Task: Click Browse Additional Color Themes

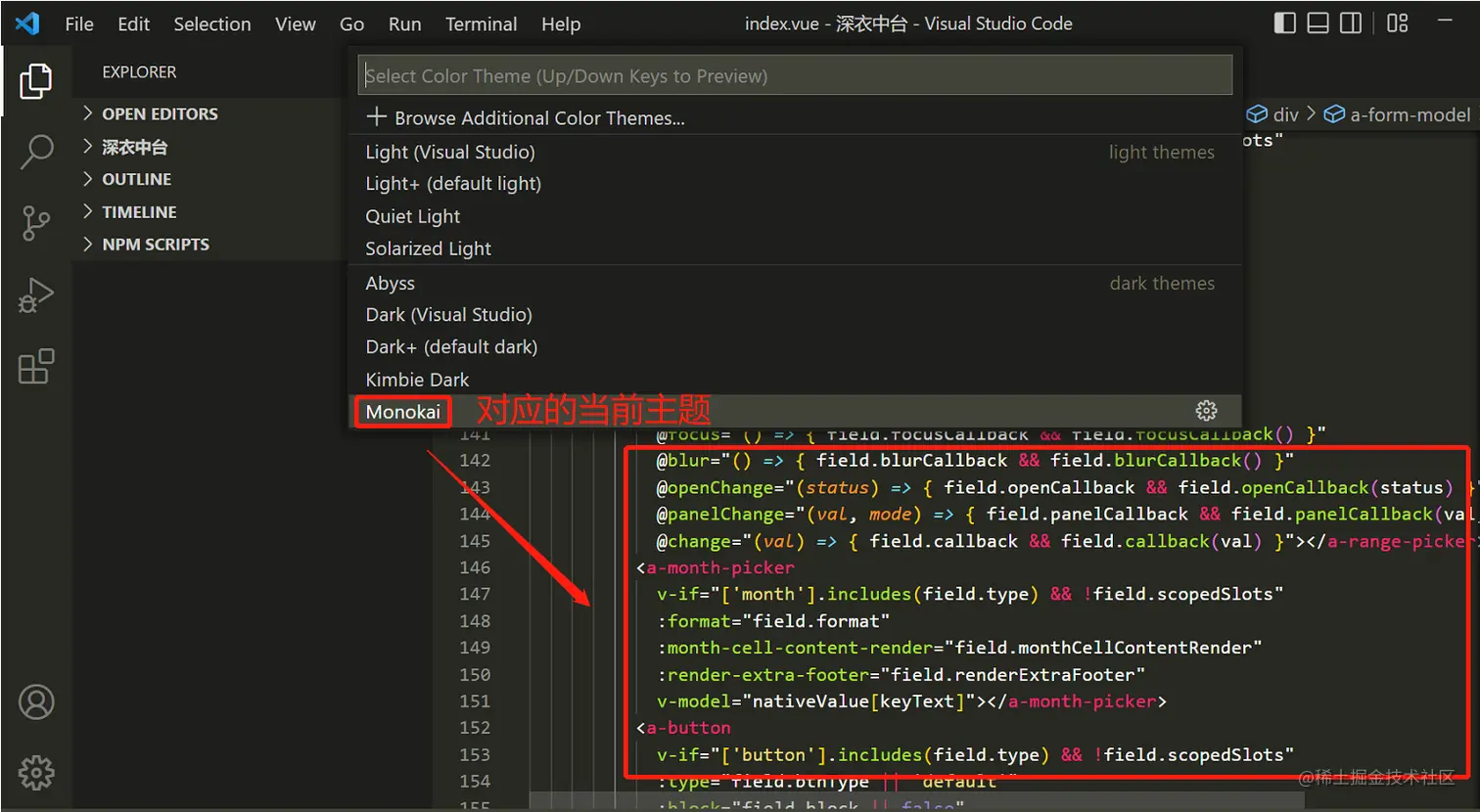Action: tap(795, 117)
